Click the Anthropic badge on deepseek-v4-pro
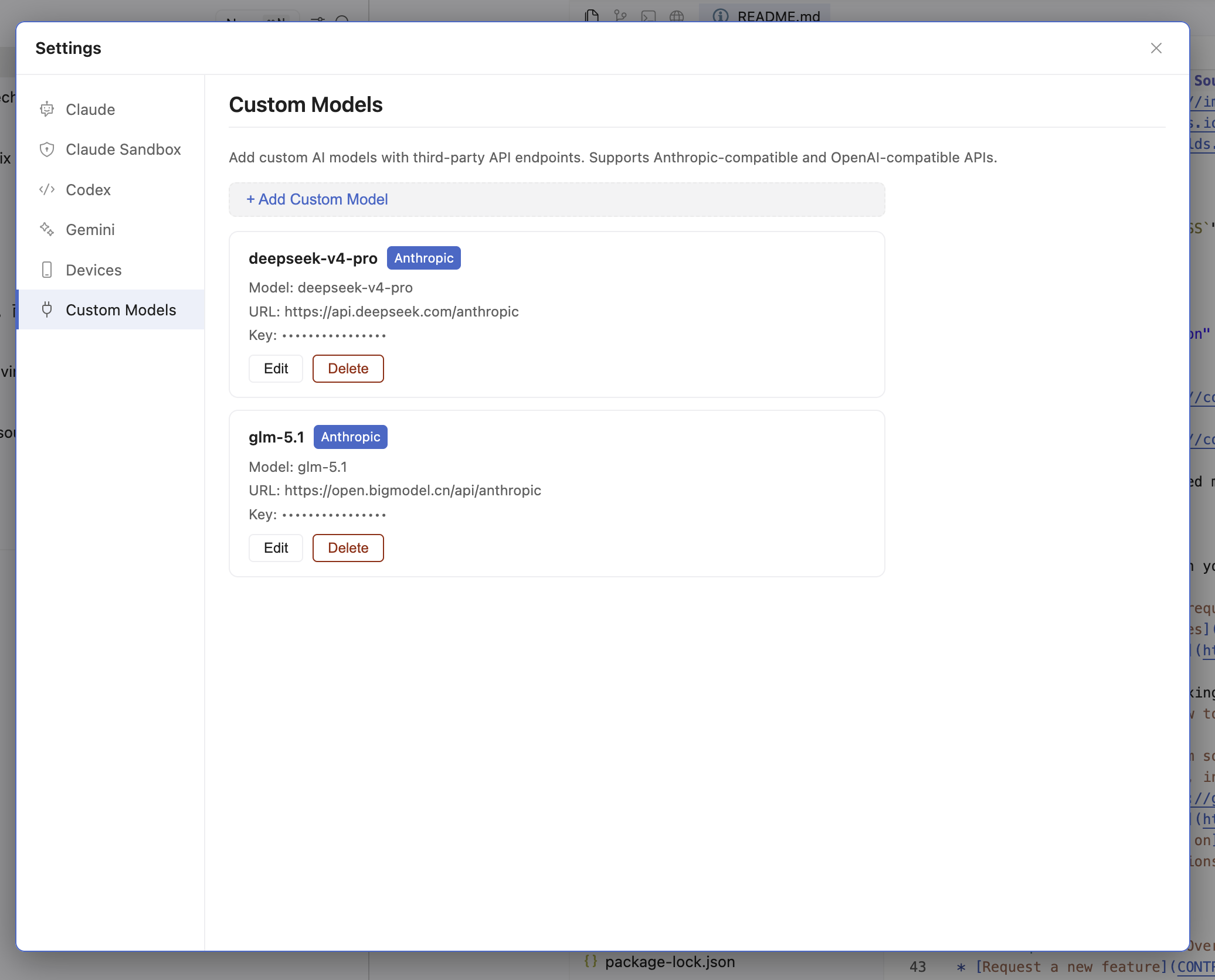1215x980 pixels. point(424,258)
